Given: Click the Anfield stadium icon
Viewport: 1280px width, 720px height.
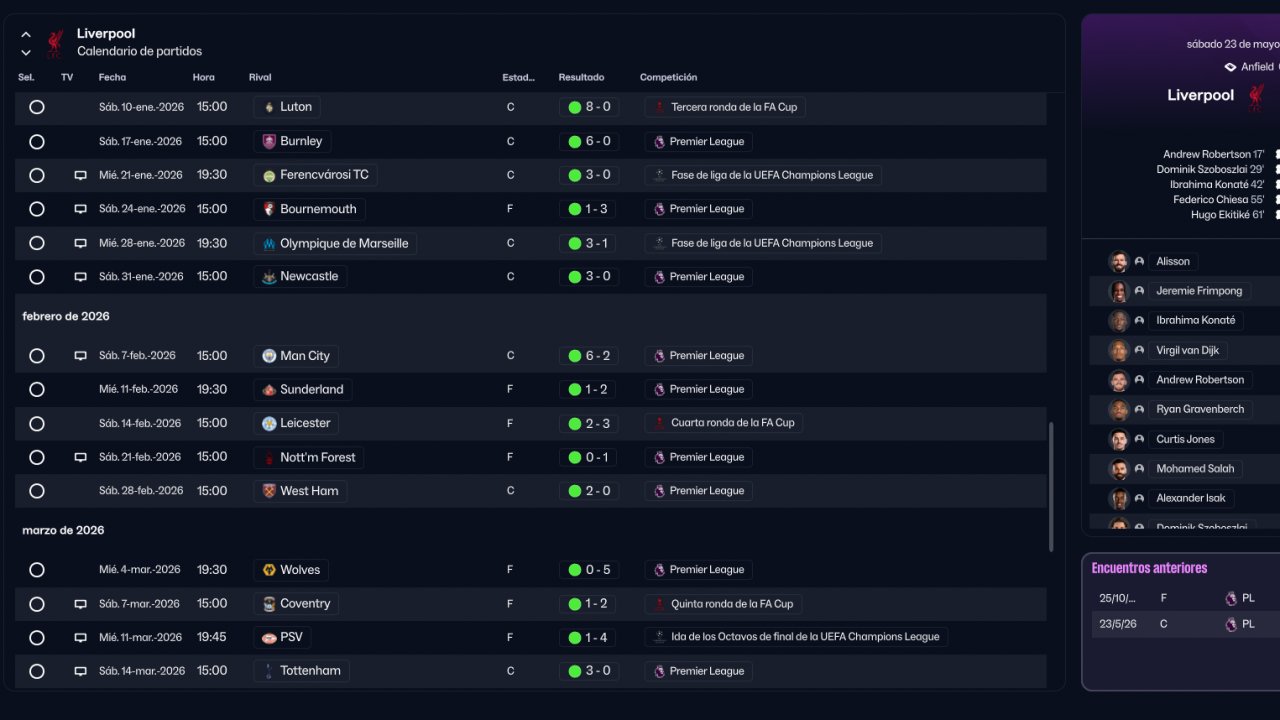Looking at the screenshot, I should 1230,67.
